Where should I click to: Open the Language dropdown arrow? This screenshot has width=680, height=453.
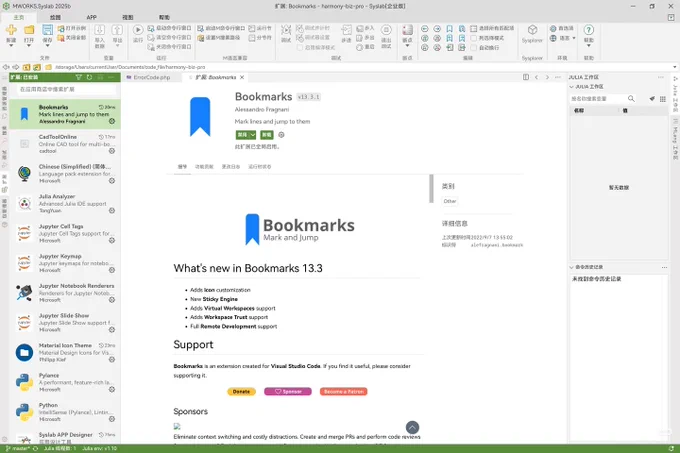tap(574, 38)
